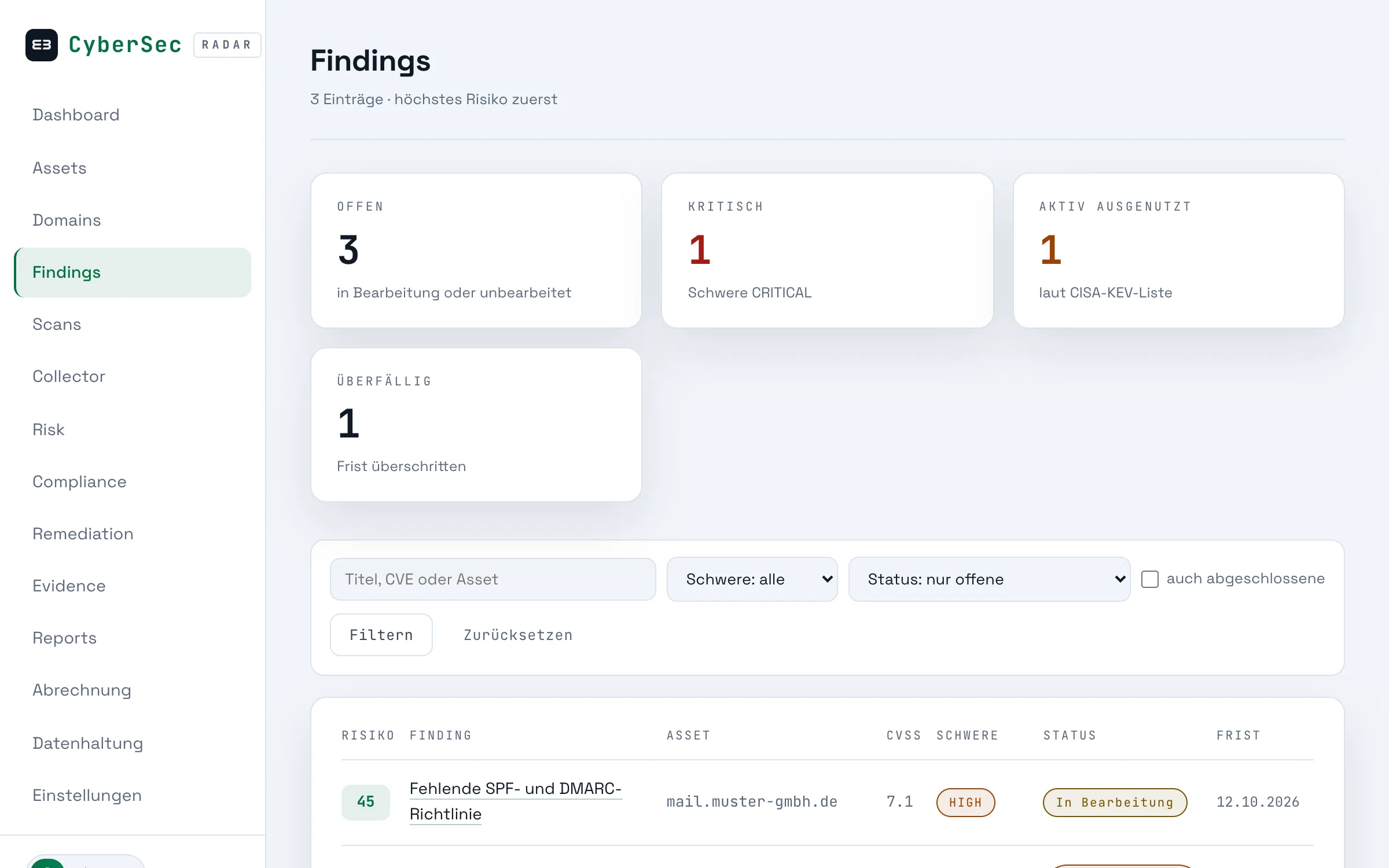Screen dimensions: 1389x868
Task: Click the STATUS column header
Action: pyautogui.click(x=1070, y=735)
